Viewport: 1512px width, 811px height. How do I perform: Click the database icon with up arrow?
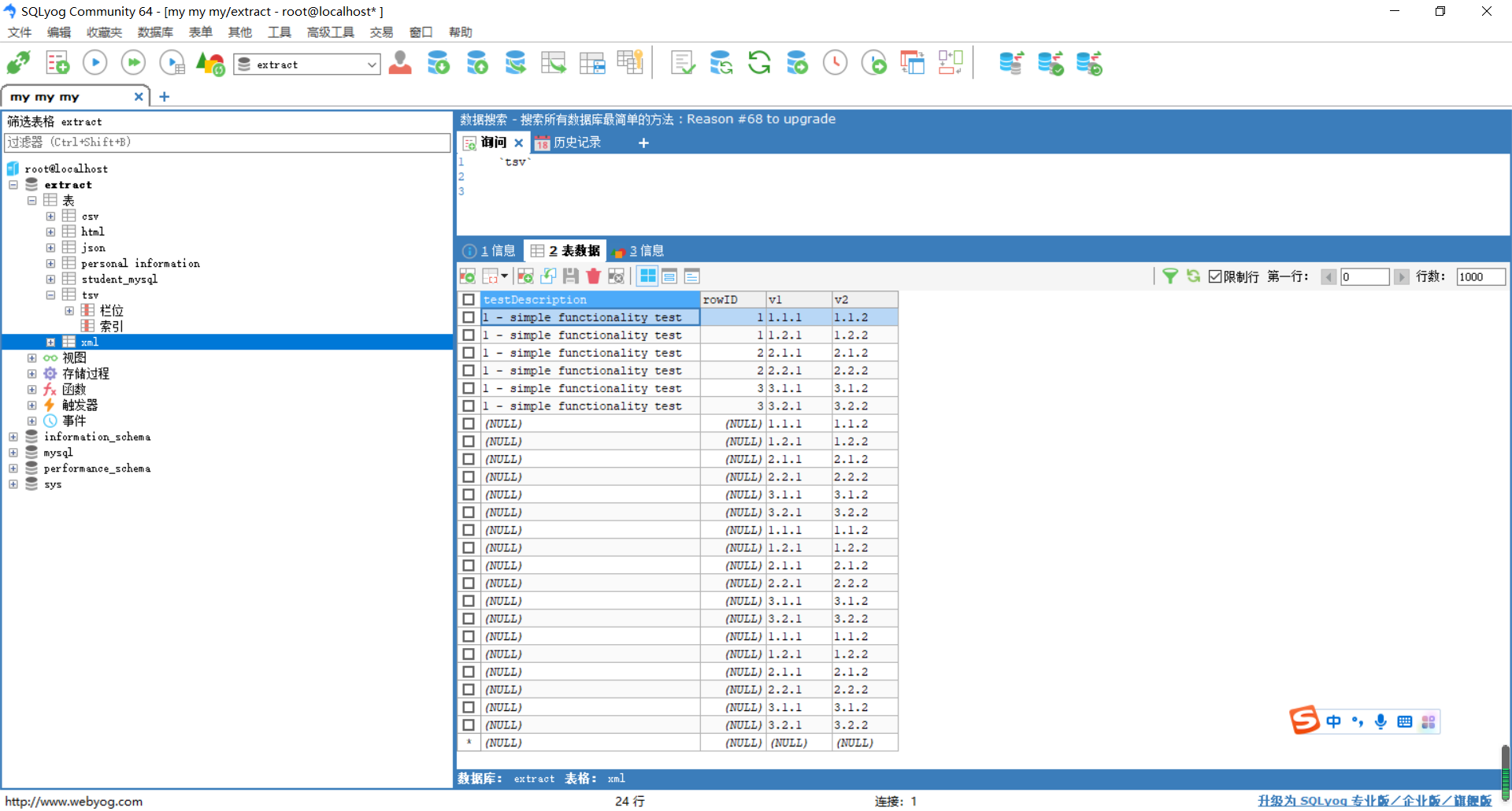point(477,62)
